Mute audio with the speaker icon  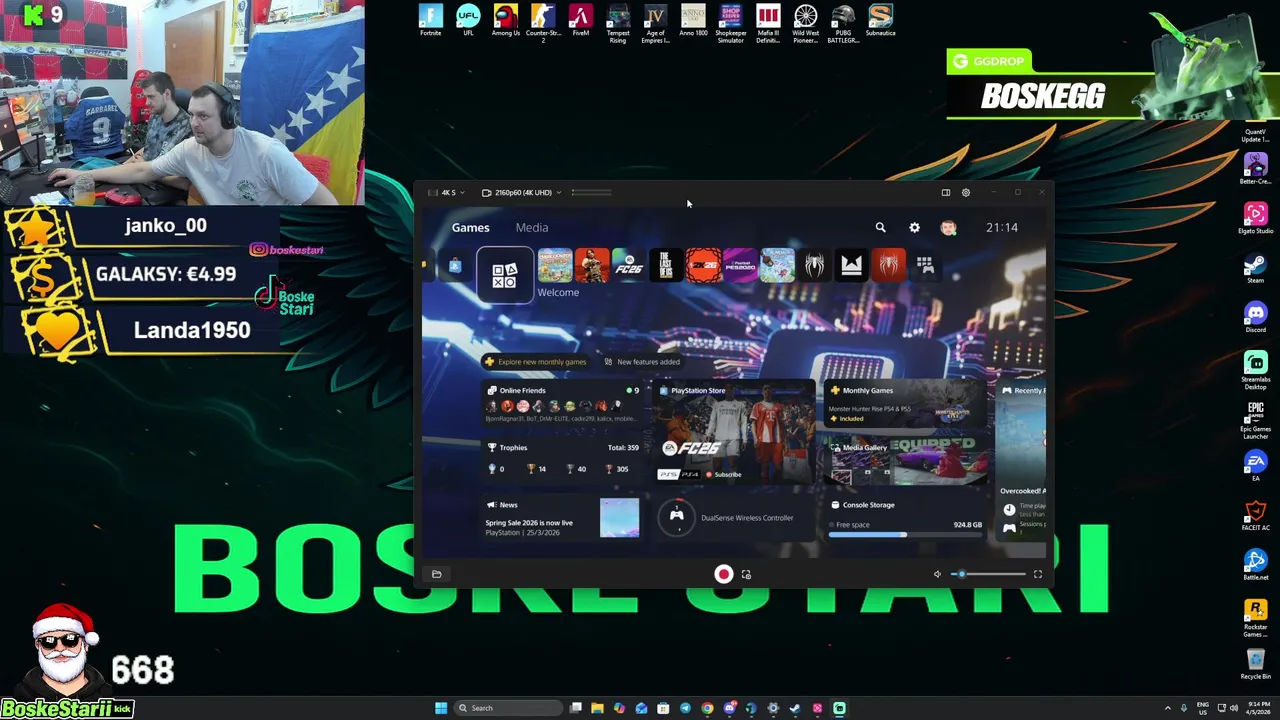[x=937, y=574]
